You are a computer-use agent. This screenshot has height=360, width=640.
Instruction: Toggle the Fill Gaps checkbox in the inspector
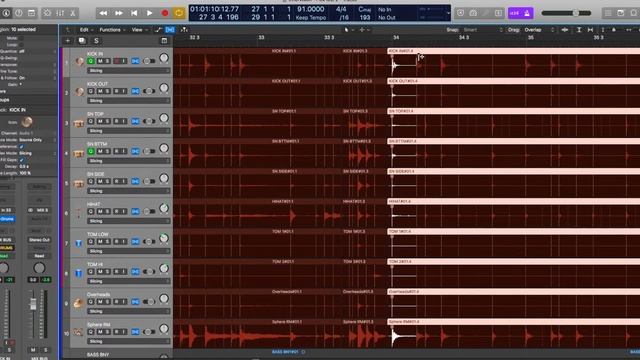(x=22, y=160)
